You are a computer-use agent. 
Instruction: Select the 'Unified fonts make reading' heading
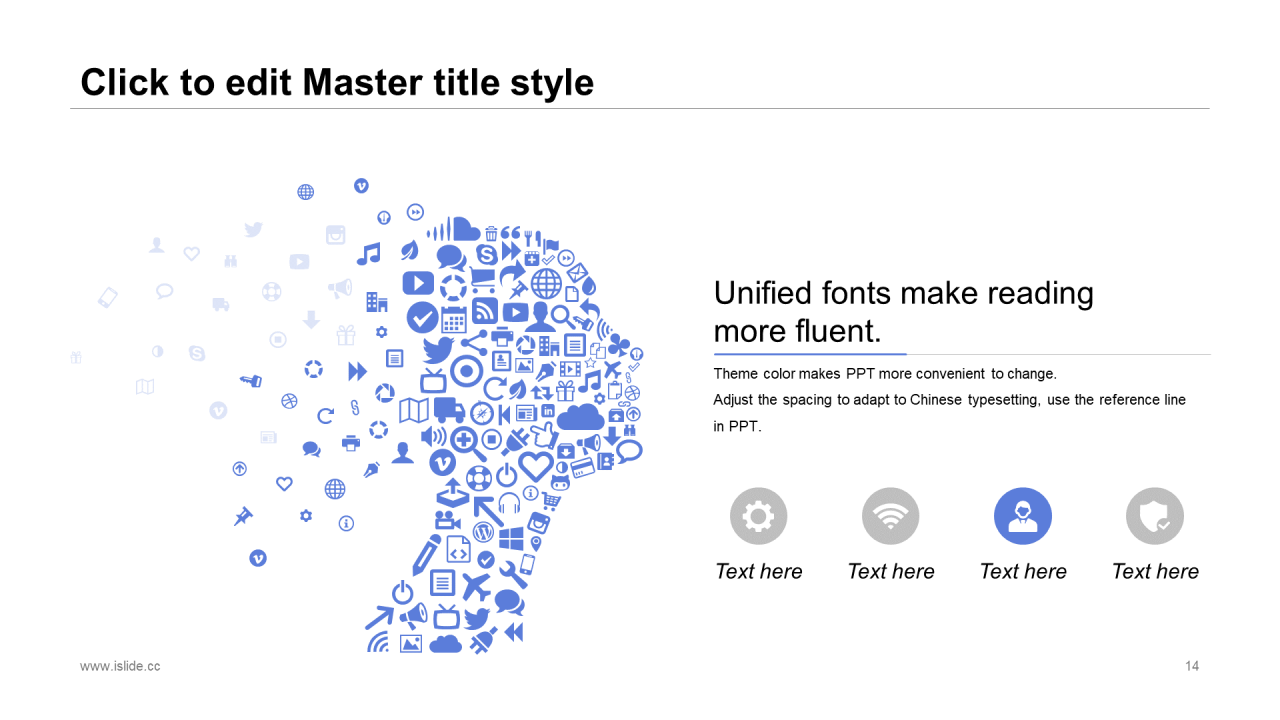tap(903, 293)
